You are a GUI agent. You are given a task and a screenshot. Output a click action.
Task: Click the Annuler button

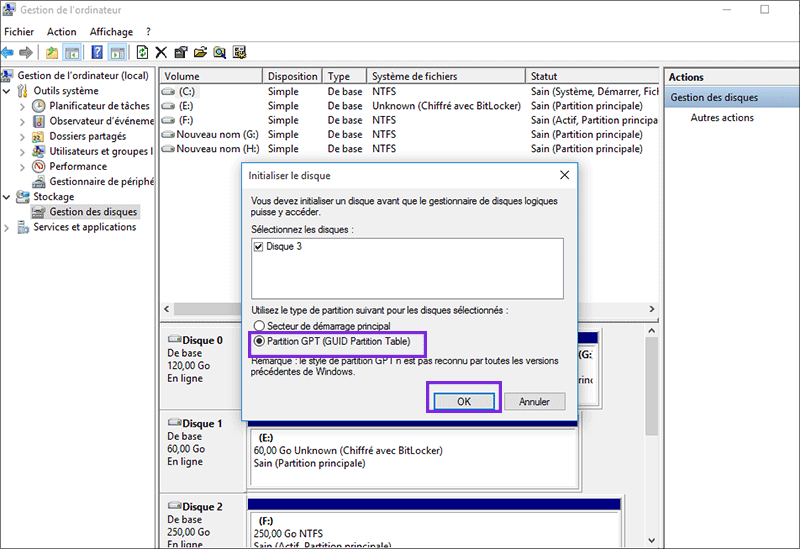(534, 401)
